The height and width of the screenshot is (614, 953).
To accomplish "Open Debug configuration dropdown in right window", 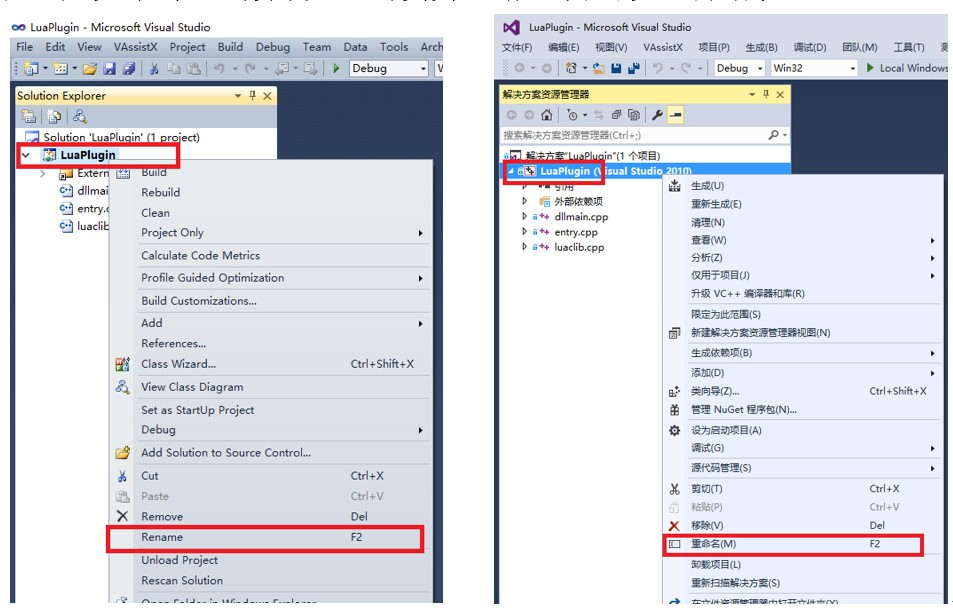I will (760, 69).
